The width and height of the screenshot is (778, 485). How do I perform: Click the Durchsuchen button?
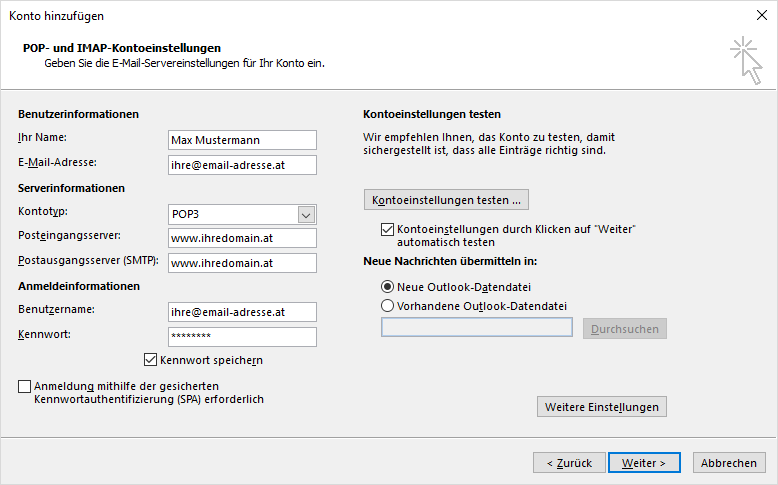(x=625, y=329)
